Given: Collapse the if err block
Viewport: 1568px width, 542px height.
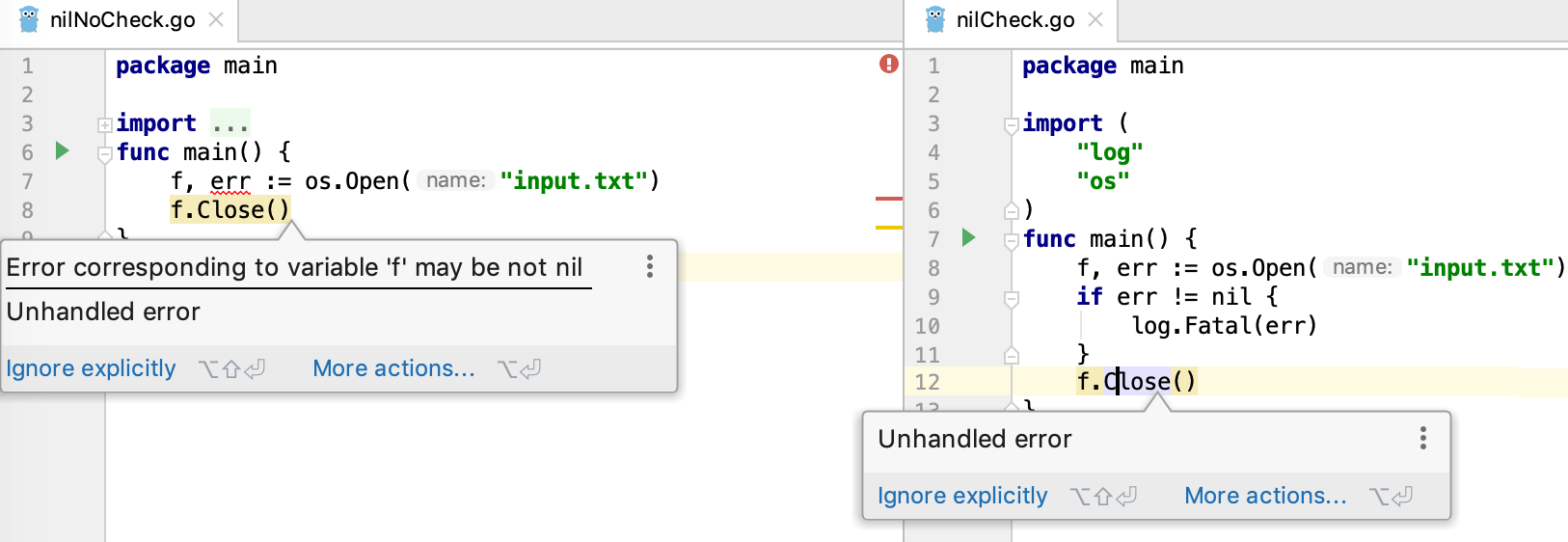Looking at the screenshot, I should (x=1011, y=298).
